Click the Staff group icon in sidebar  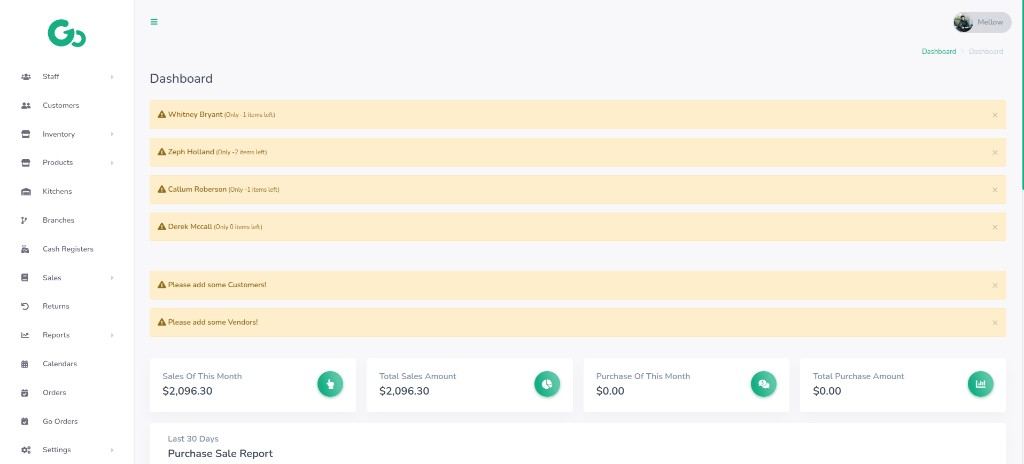(x=25, y=76)
